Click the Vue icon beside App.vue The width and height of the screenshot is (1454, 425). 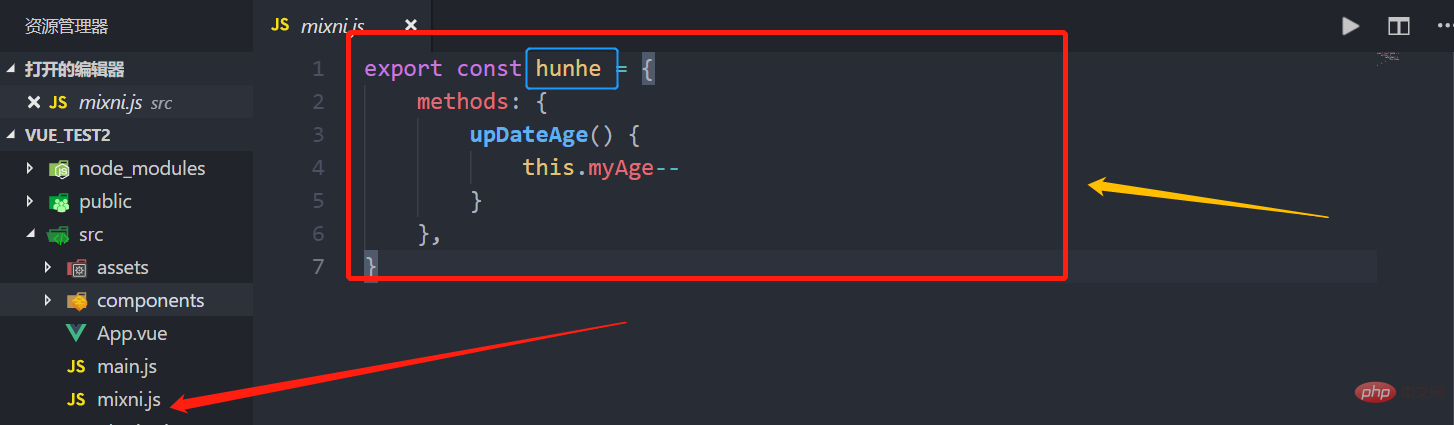tap(76, 333)
